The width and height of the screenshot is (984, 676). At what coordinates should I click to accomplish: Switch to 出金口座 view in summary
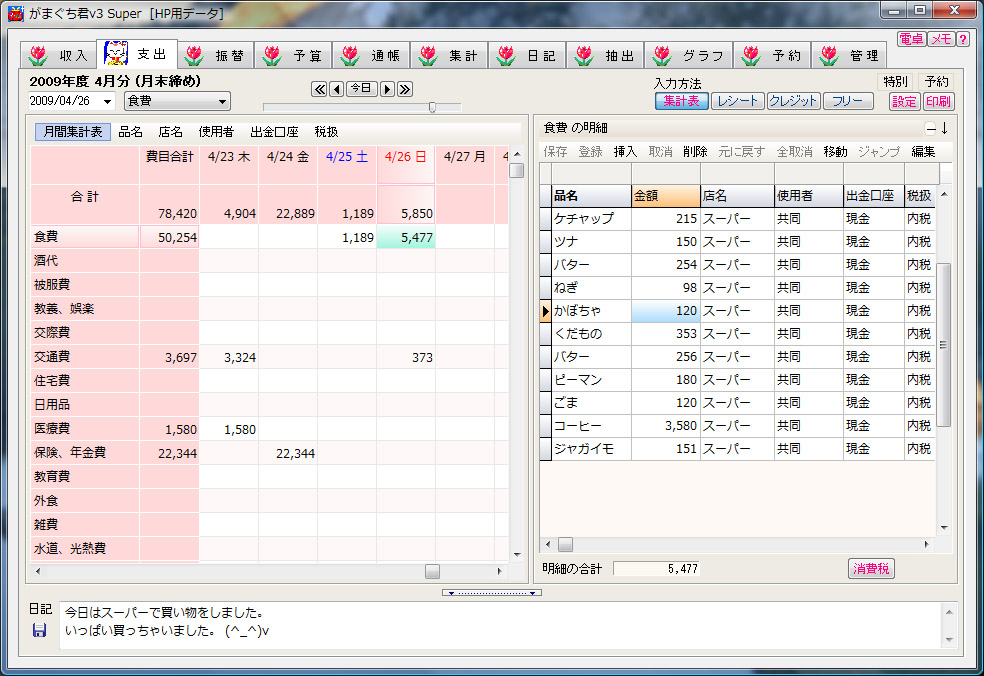(274, 132)
